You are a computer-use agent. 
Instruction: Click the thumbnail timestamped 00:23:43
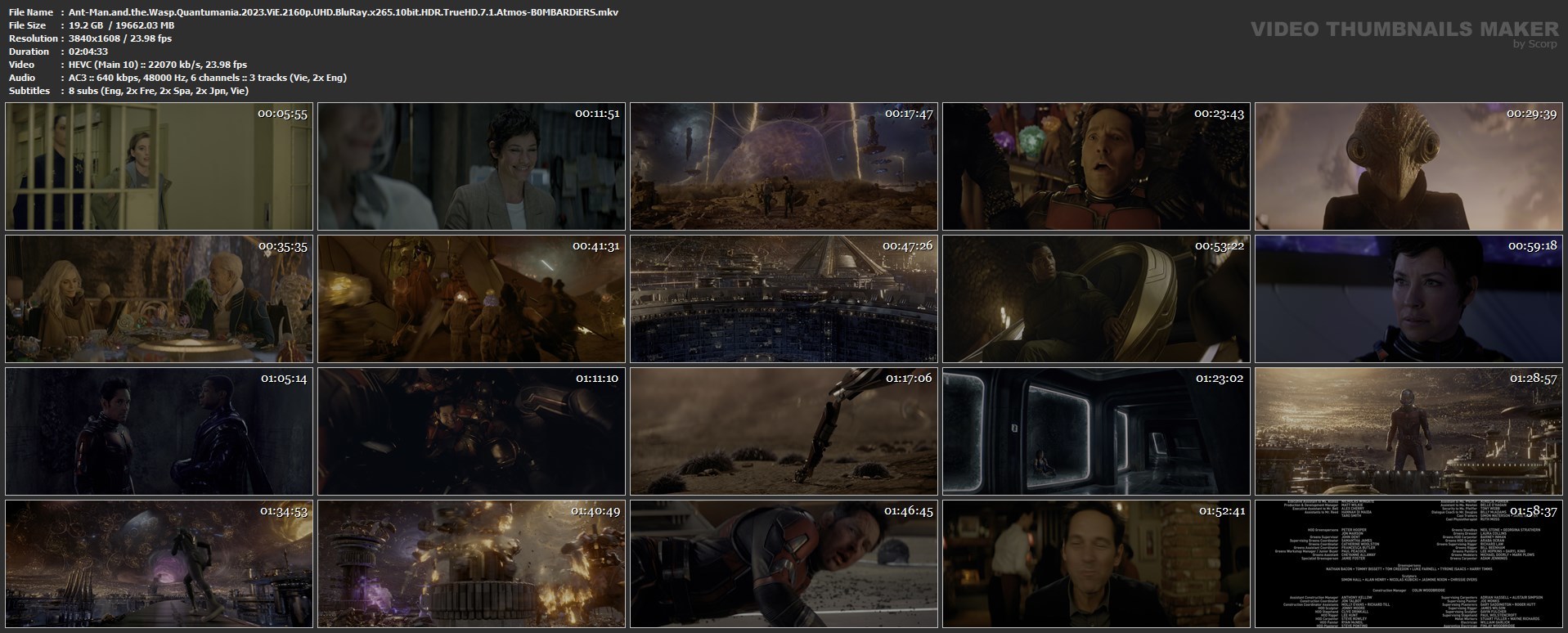tap(1096, 166)
